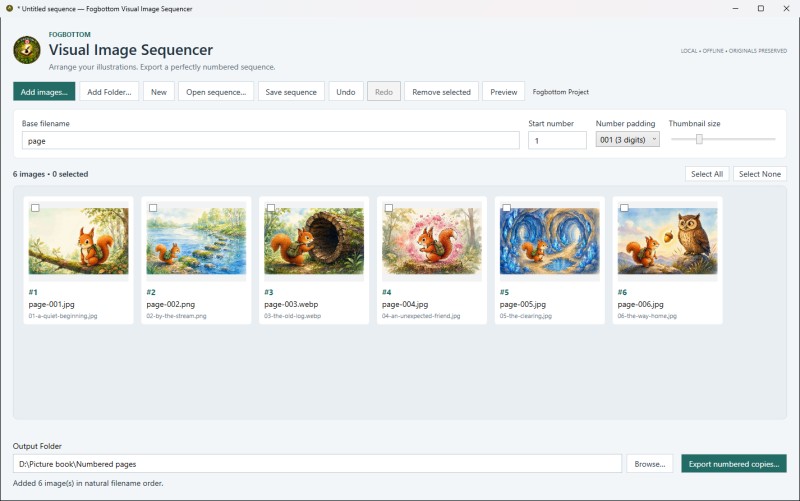Click into the Start number field
Screen dimensions: 800x501
click(x=557, y=140)
